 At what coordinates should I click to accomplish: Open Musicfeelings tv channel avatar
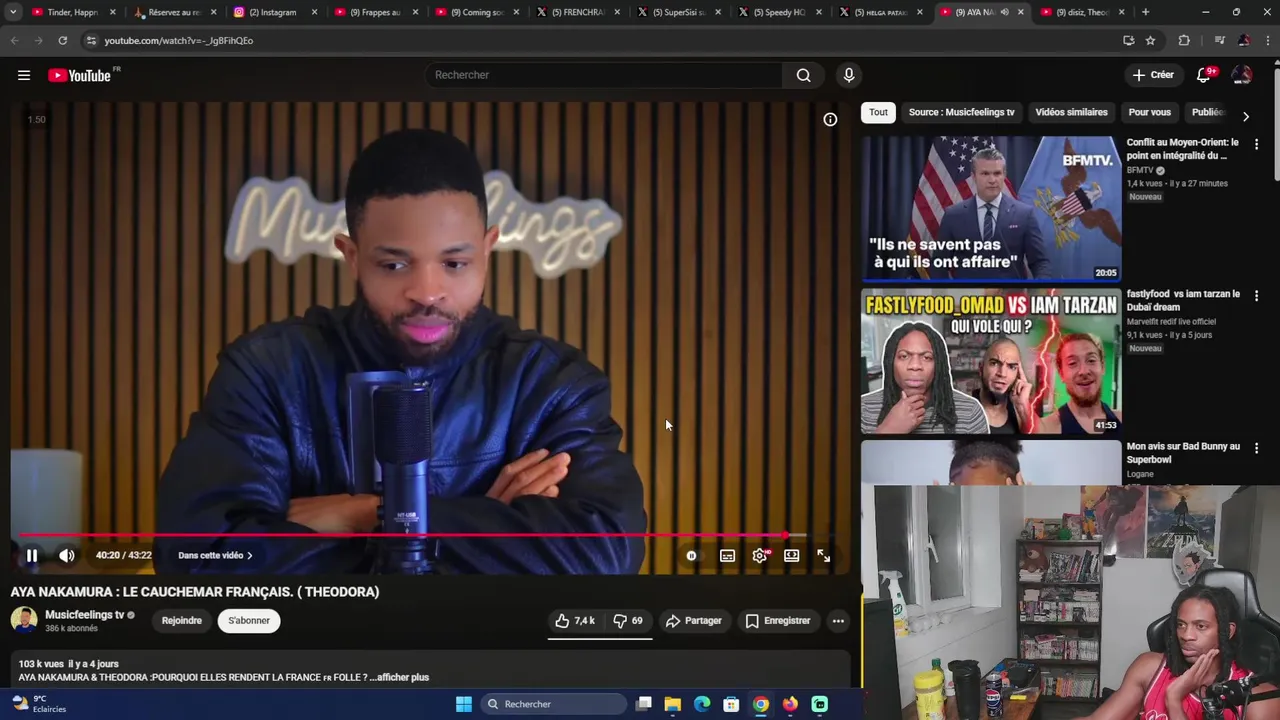(x=24, y=620)
